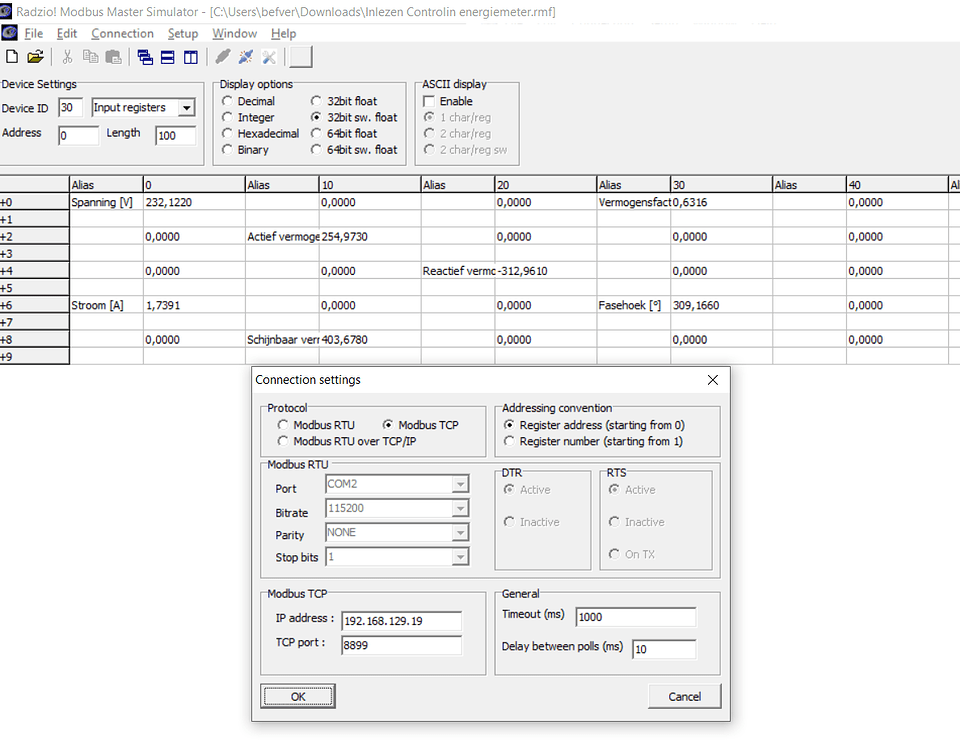Open the Stop bits dropdown

click(460, 557)
